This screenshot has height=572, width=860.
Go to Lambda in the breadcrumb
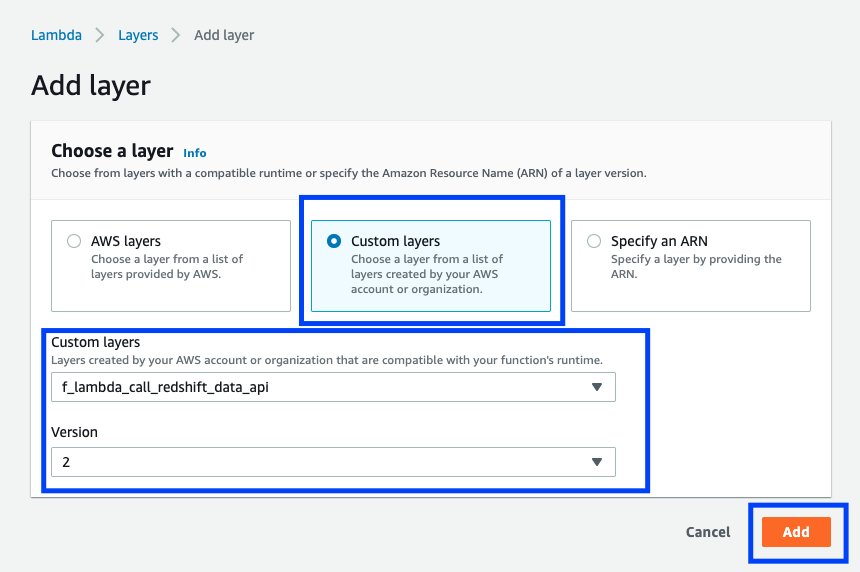(56, 35)
